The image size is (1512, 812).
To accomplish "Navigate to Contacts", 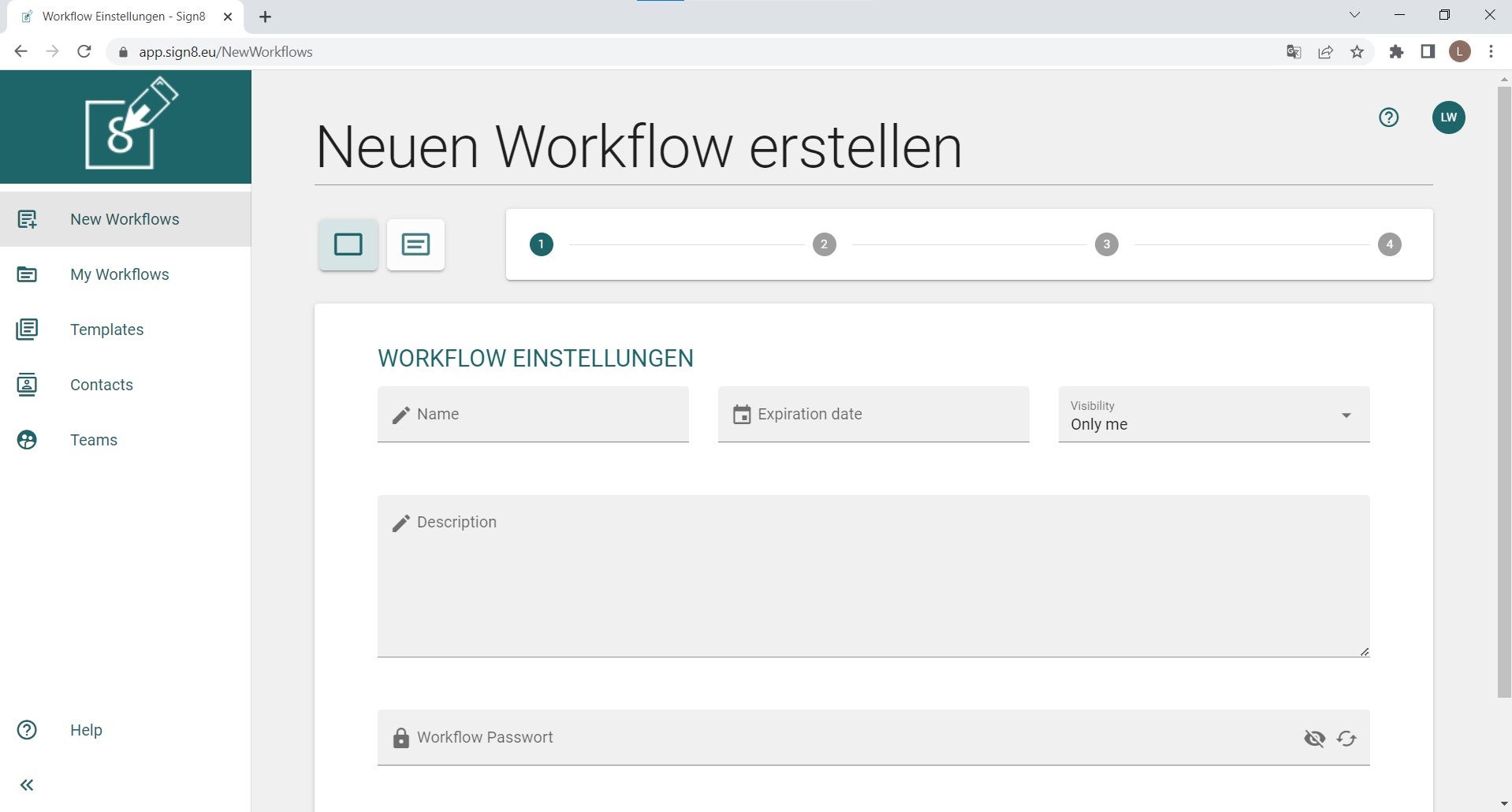I will [x=125, y=385].
